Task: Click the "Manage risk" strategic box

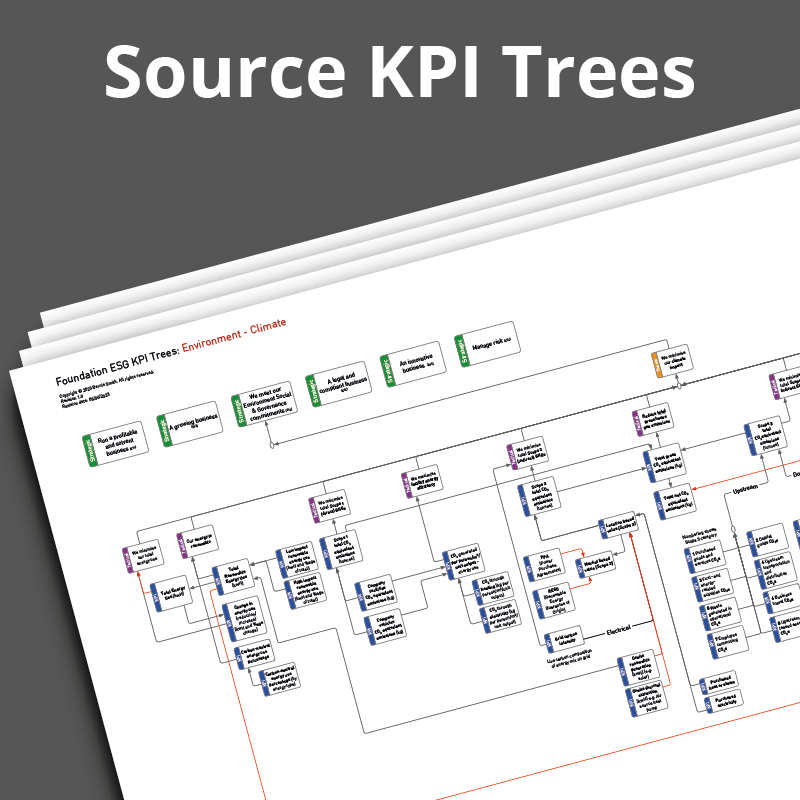Action: click(x=487, y=344)
